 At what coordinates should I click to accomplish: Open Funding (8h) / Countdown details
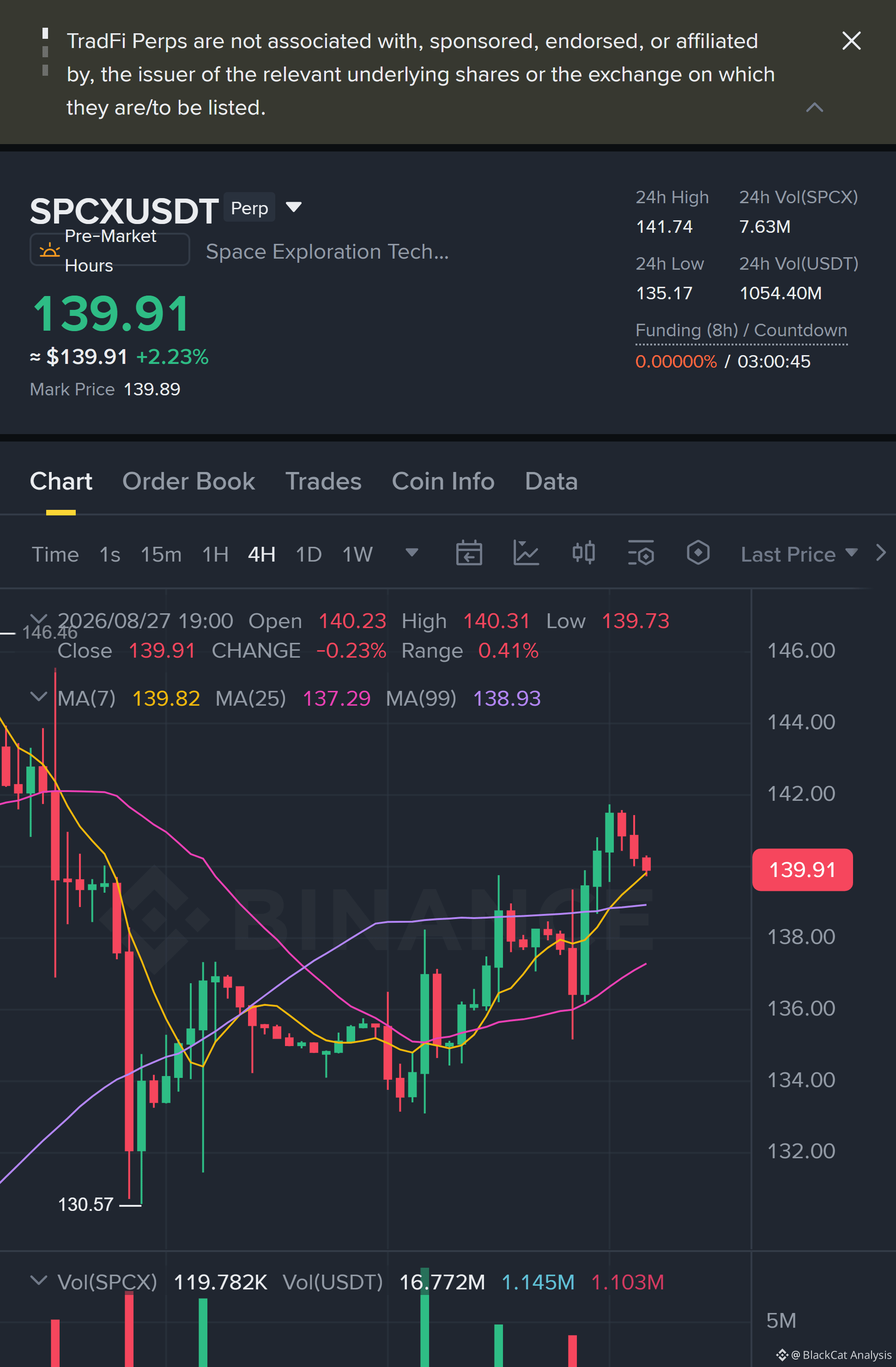pyautogui.click(x=741, y=330)
